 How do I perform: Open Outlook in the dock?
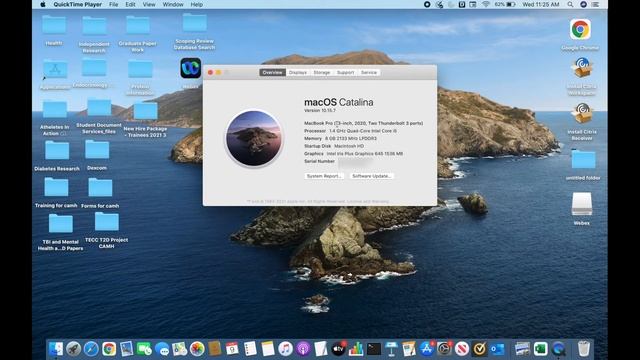tap(497, 349)
